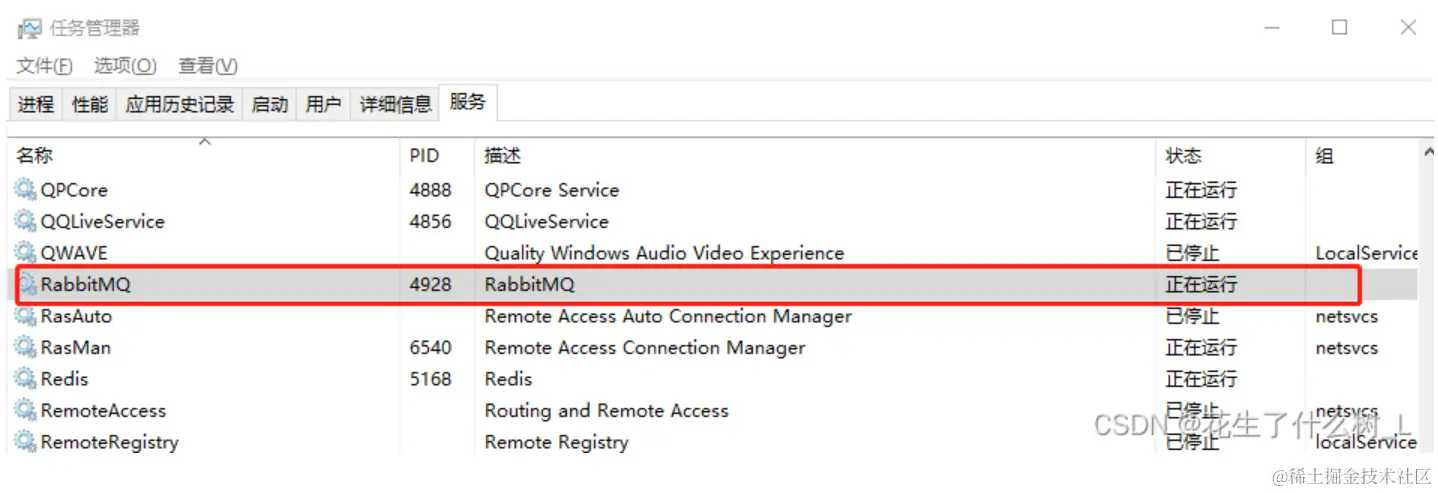This screenshot has height=493, width=1438.
Task: Click the scrollbar up arrow in services list
Action: point(1428,152)
